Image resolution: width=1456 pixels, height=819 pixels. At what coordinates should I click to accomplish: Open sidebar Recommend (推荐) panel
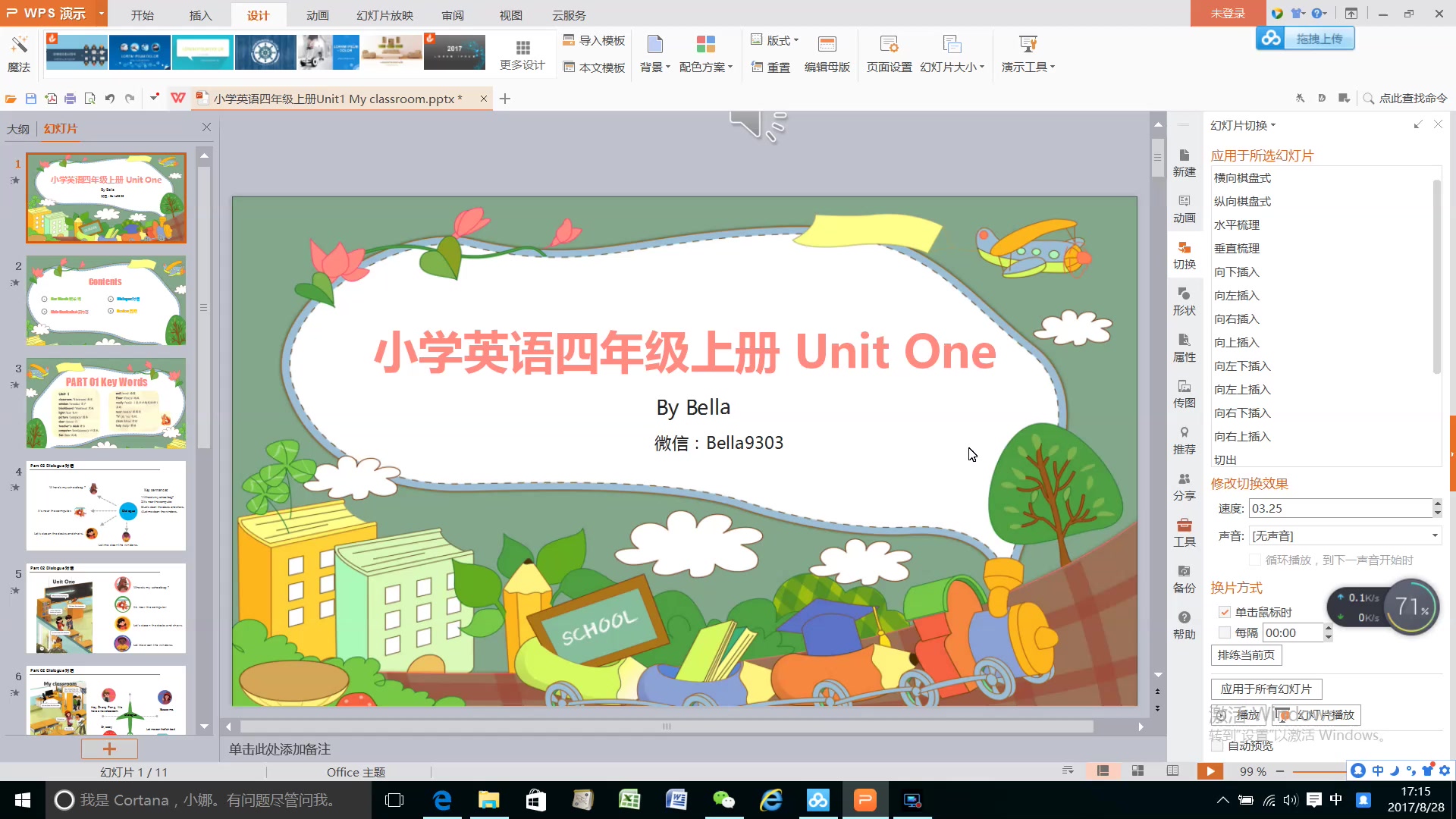[1184, 441]
